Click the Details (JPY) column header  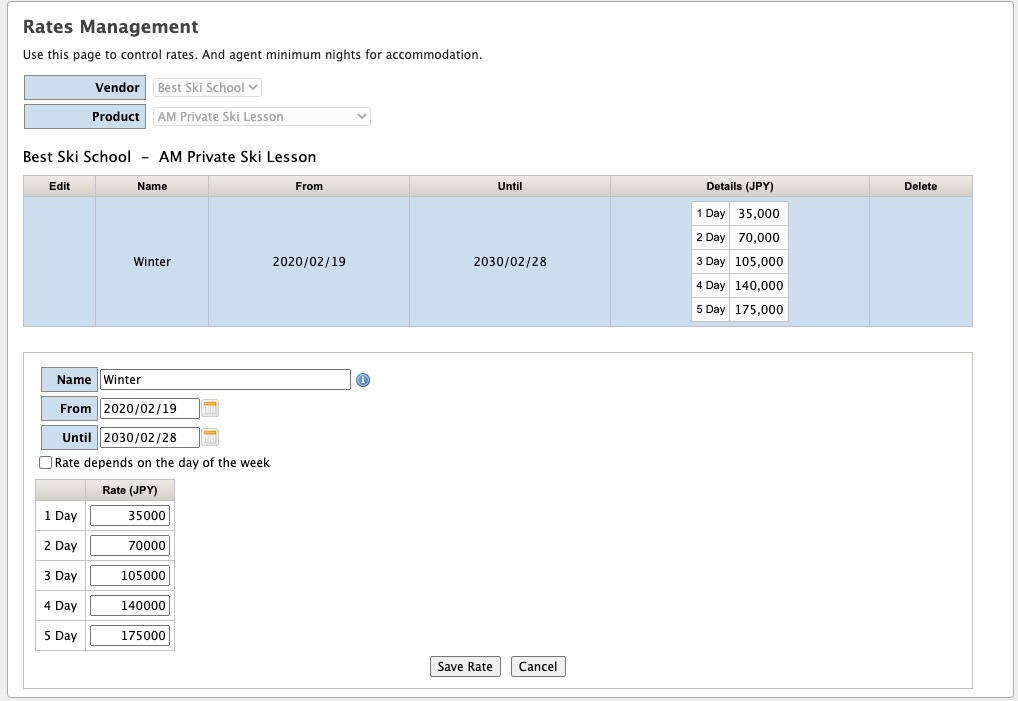point(739,186)
